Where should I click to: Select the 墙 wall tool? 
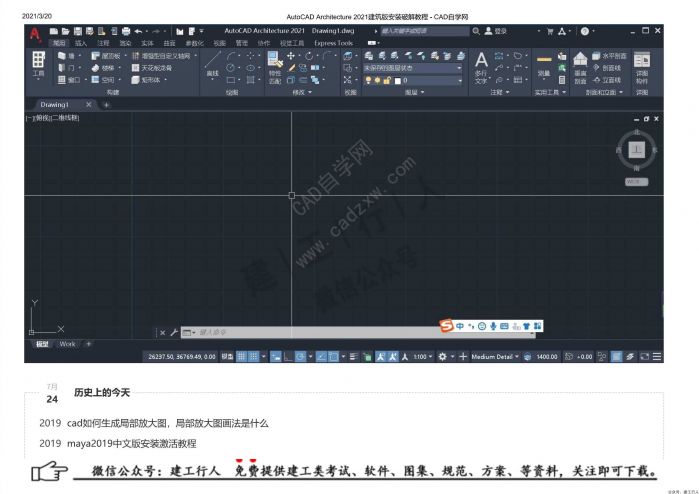[x=66, y=56]
